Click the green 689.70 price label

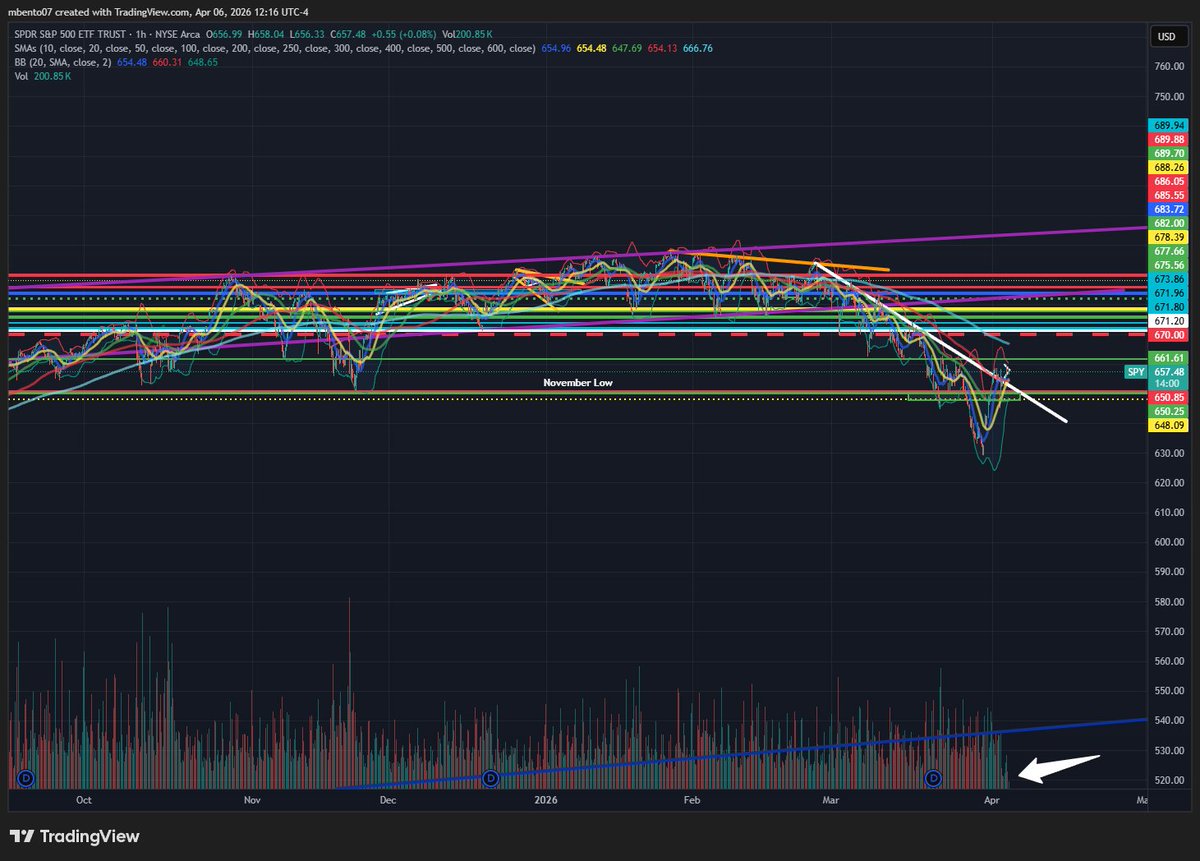(1169, 153)
